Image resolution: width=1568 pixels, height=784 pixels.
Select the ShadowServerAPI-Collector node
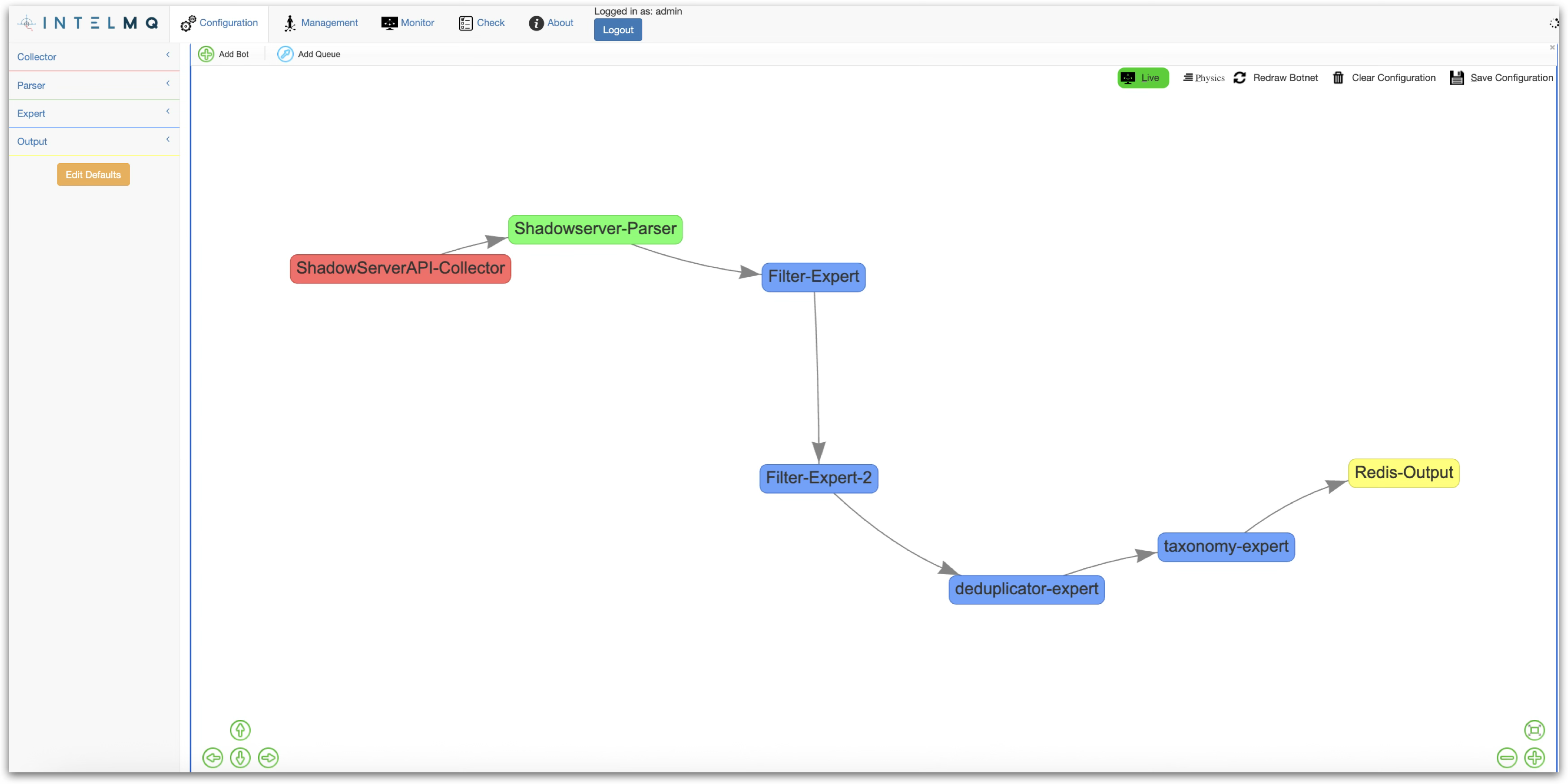(x=401, y=268)
